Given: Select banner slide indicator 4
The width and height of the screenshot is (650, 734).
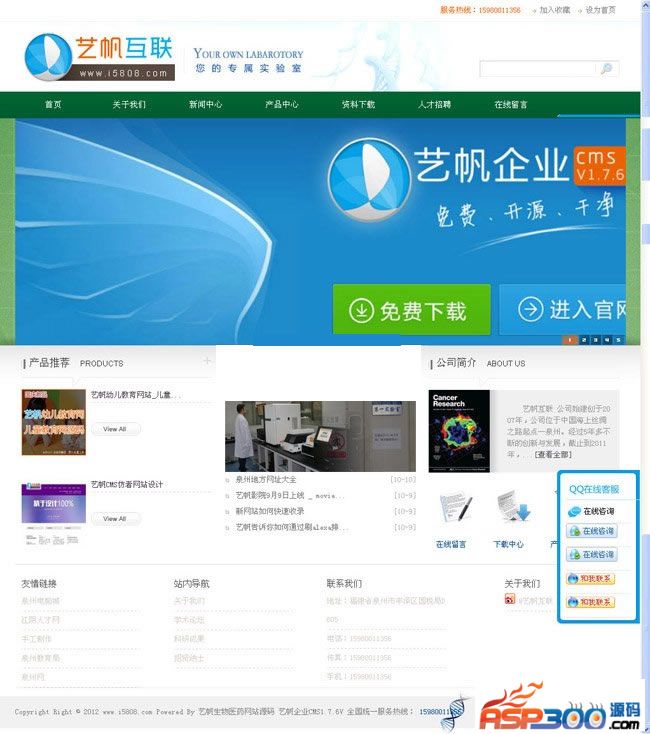Looking at the screenshot, I should [x=607, y=340].
